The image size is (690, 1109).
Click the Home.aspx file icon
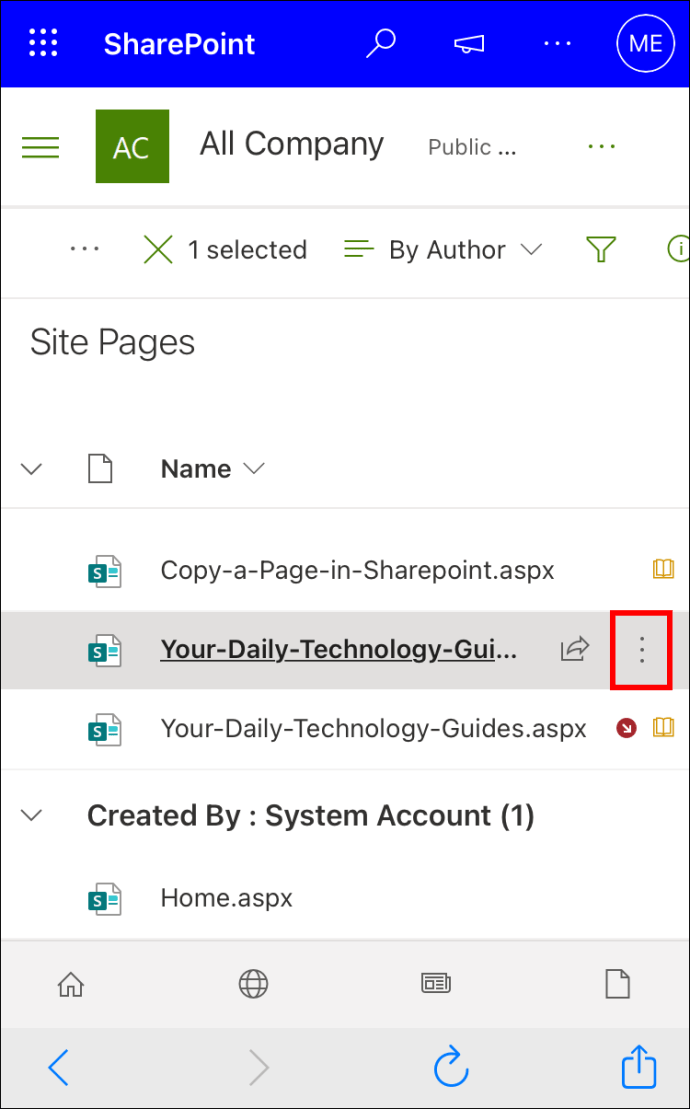[103, 900]
